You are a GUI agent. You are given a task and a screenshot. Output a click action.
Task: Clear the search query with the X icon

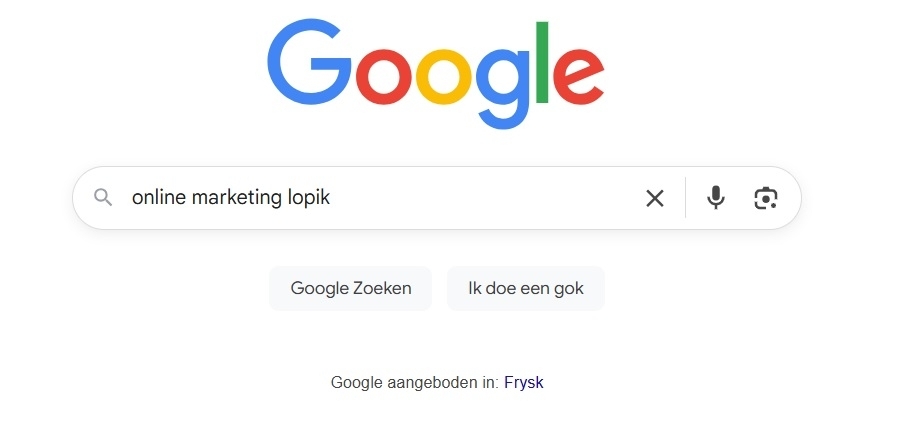(x=655, y=198)
